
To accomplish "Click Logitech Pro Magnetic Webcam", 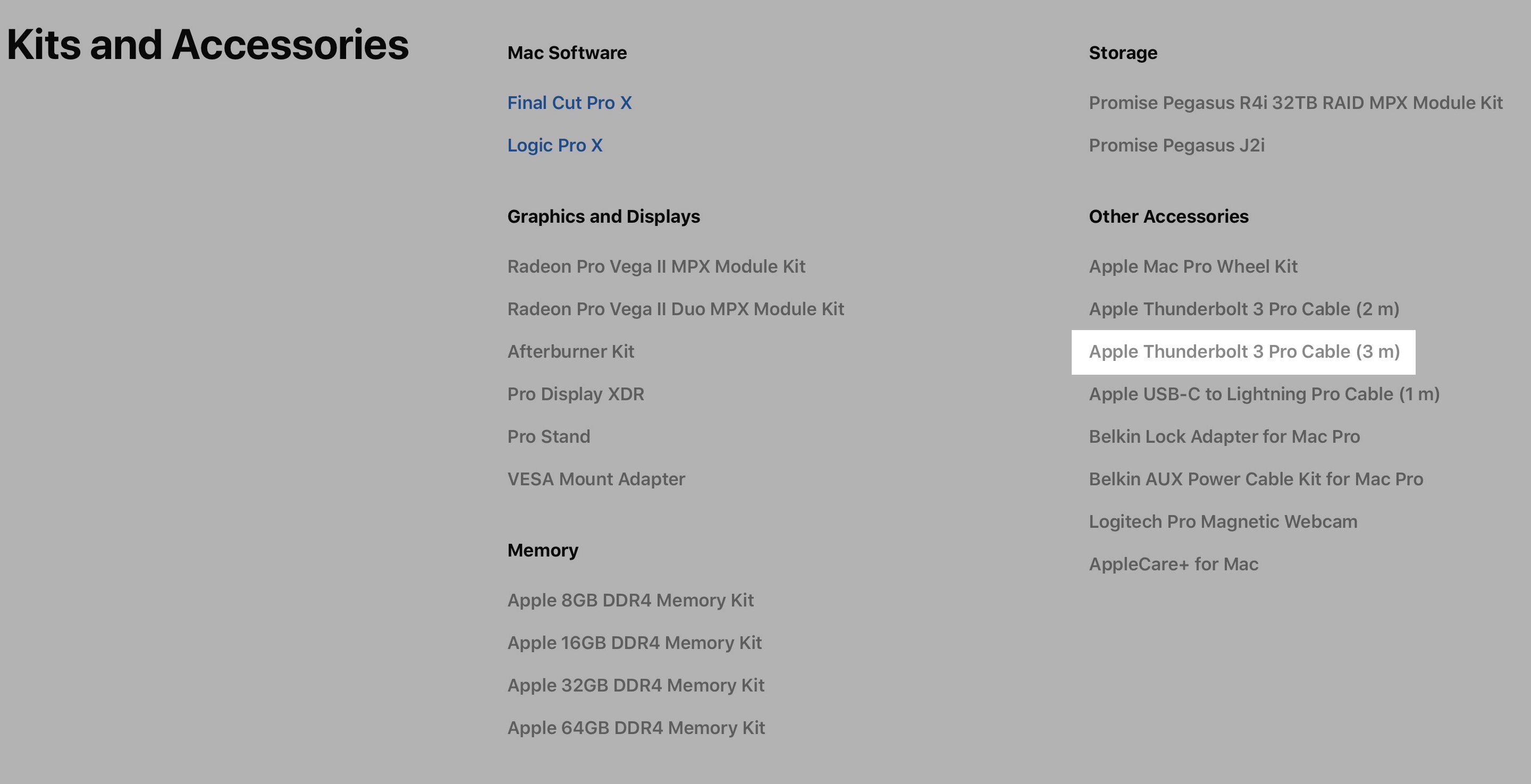I will (1223, 522).
